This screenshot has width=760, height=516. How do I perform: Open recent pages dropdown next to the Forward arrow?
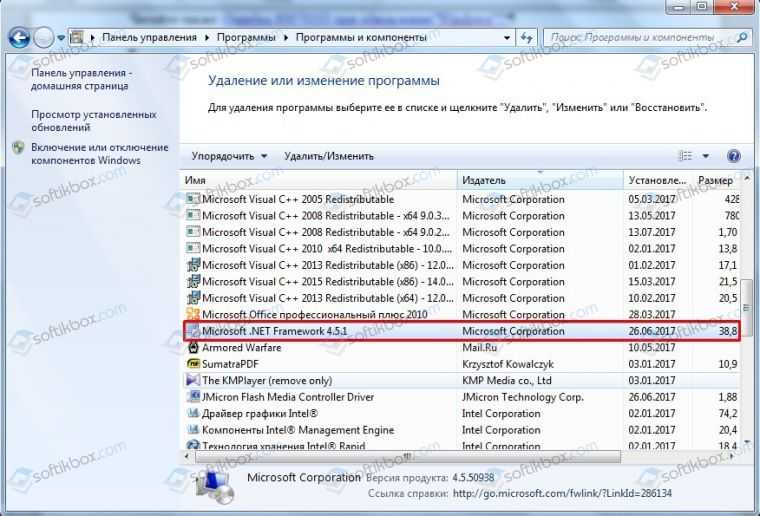coord(61,38)
